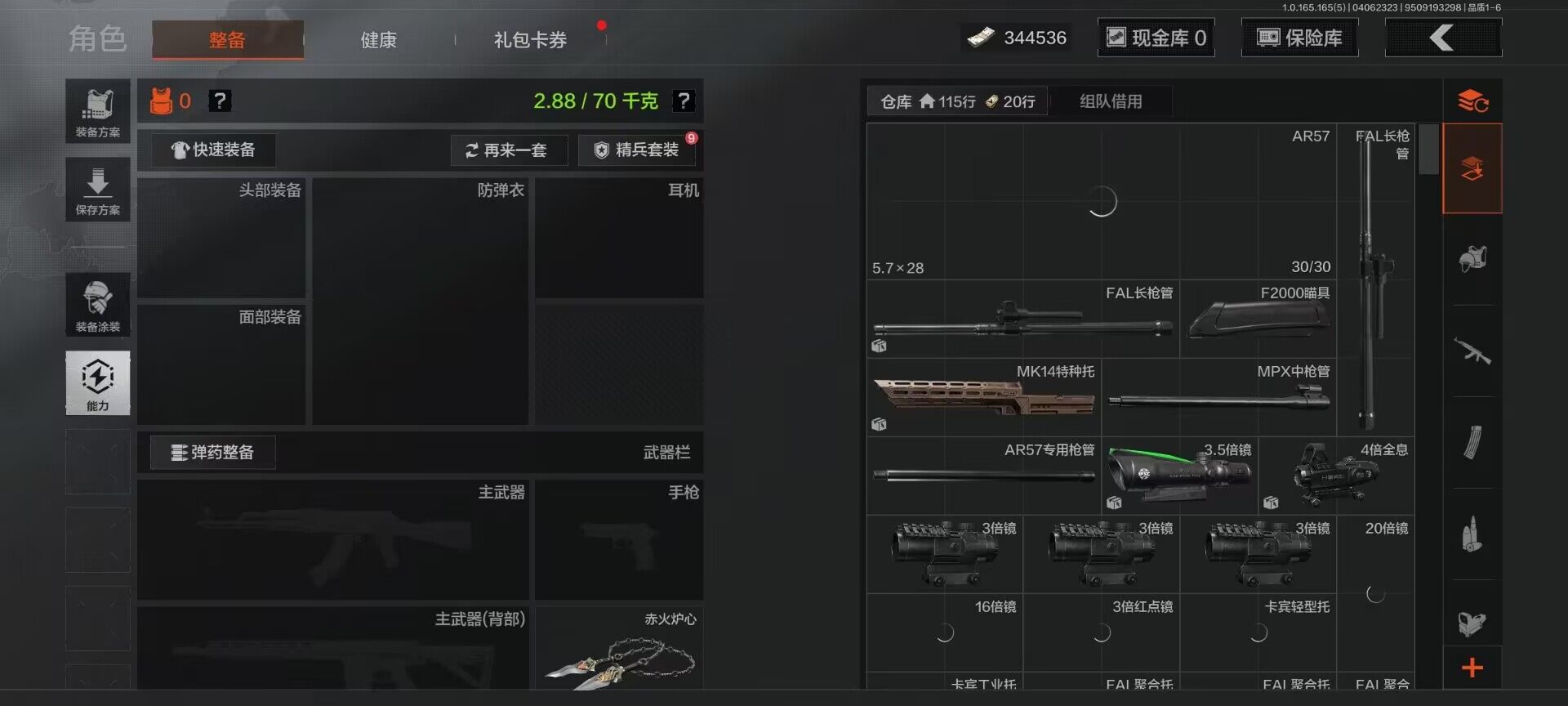Select the 能力 ability icon

pos(98,383)
